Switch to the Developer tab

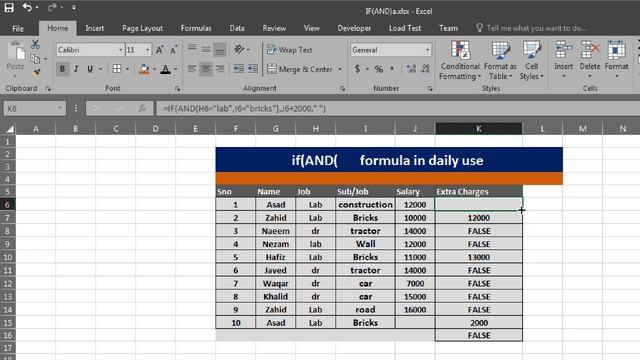[x=354, y=28]
